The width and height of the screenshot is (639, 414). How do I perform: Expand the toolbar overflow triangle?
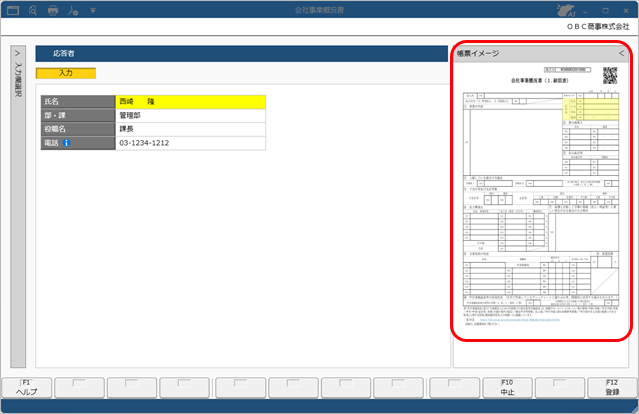click(x=93, y=11)
